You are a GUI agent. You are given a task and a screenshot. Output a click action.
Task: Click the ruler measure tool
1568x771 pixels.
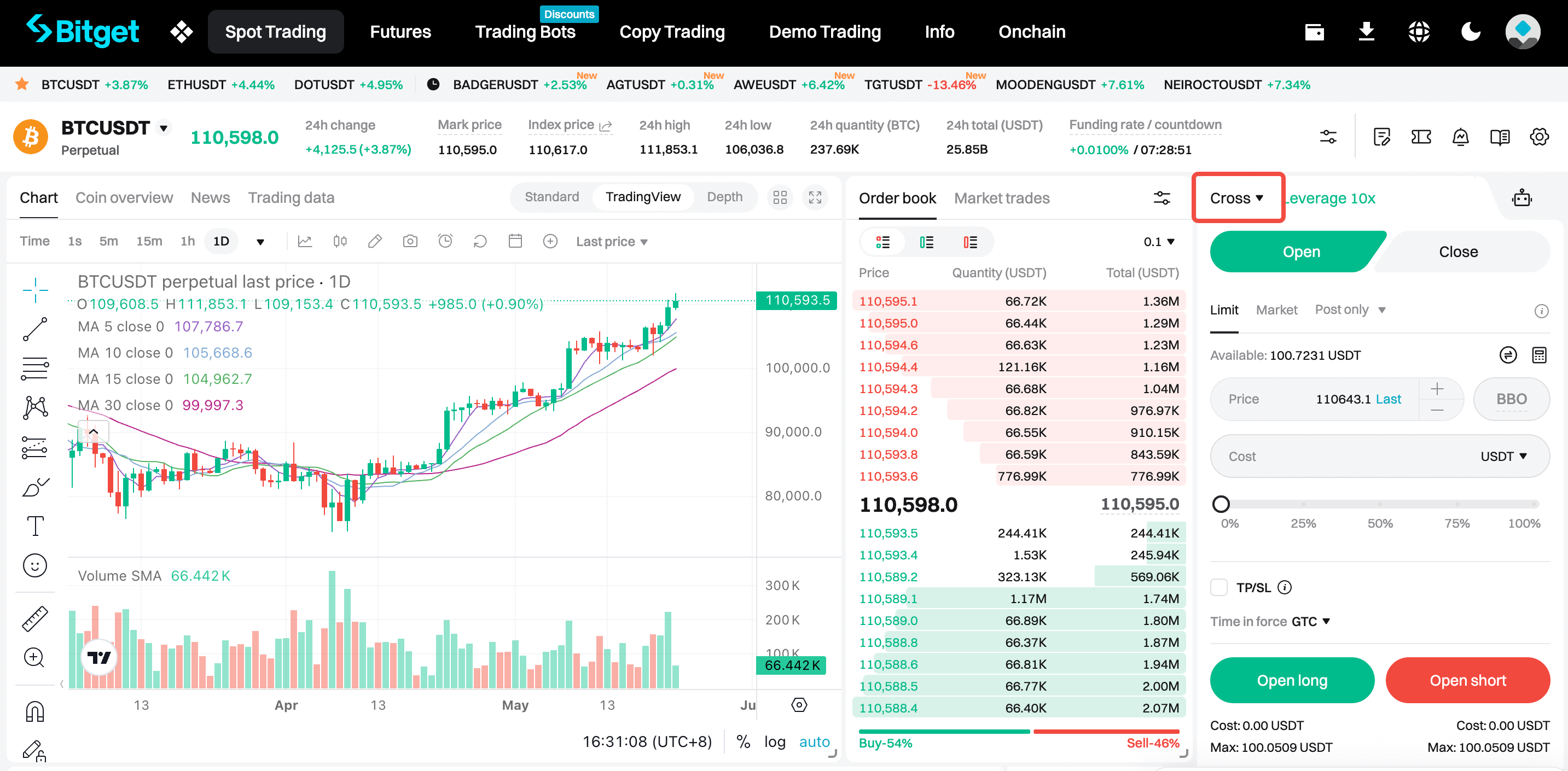34,618
